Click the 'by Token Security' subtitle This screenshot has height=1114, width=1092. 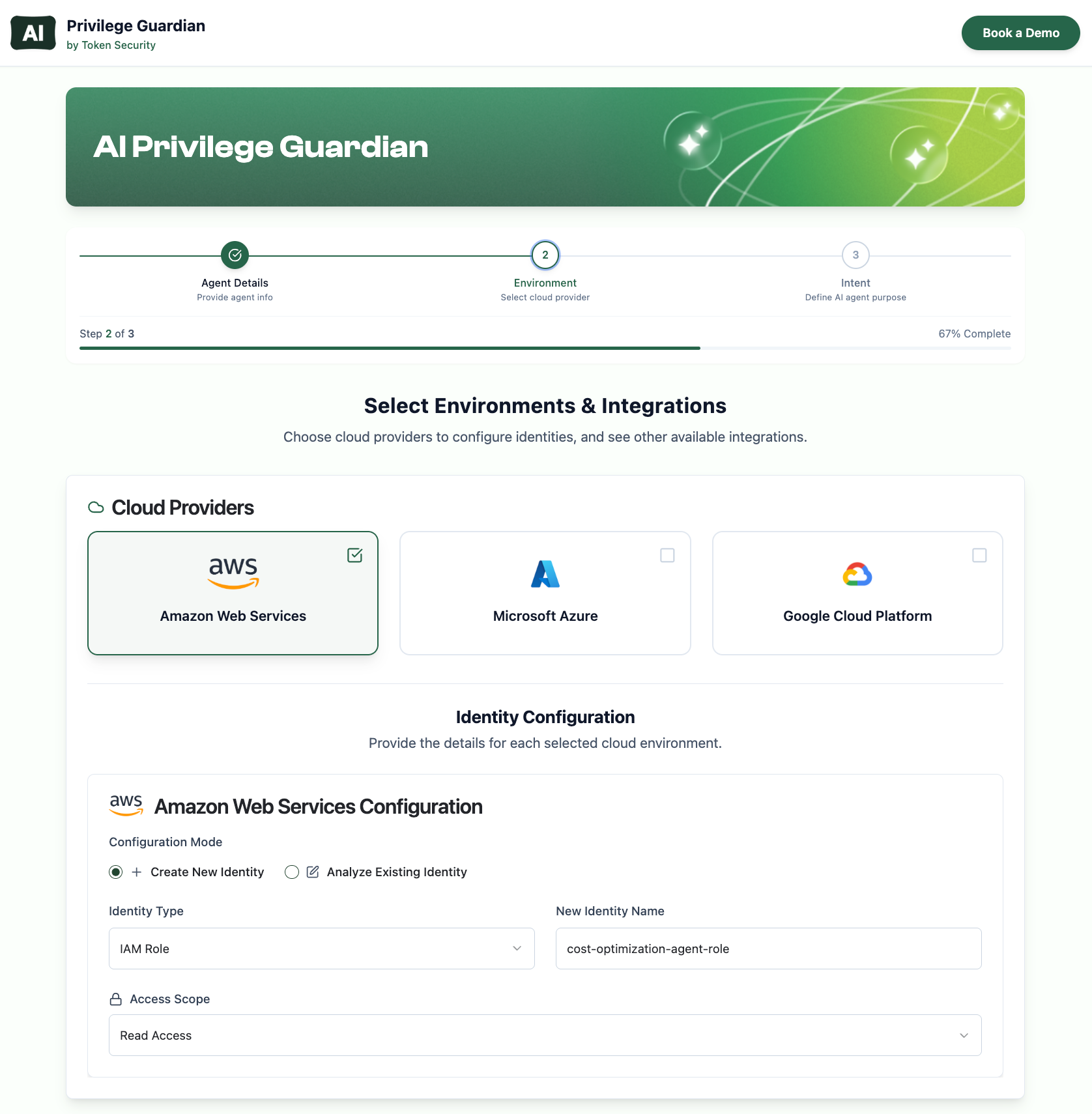[111, 45]
